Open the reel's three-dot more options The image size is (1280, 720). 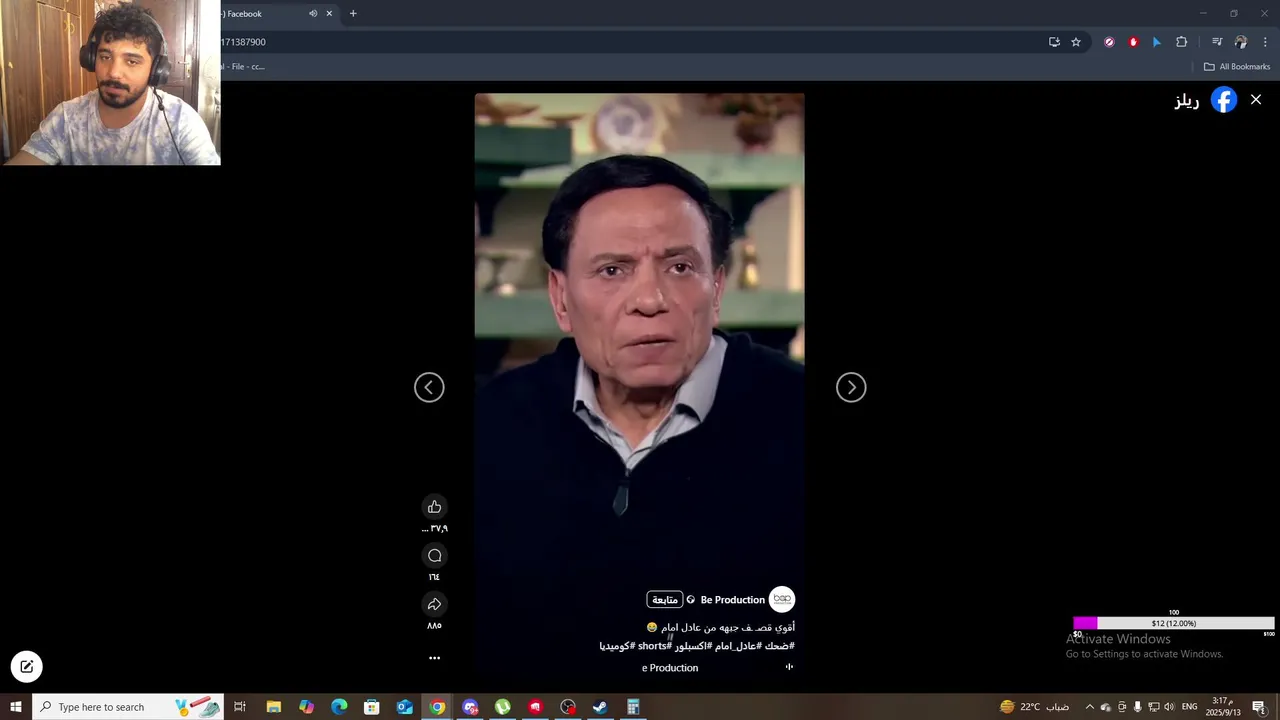434,658
